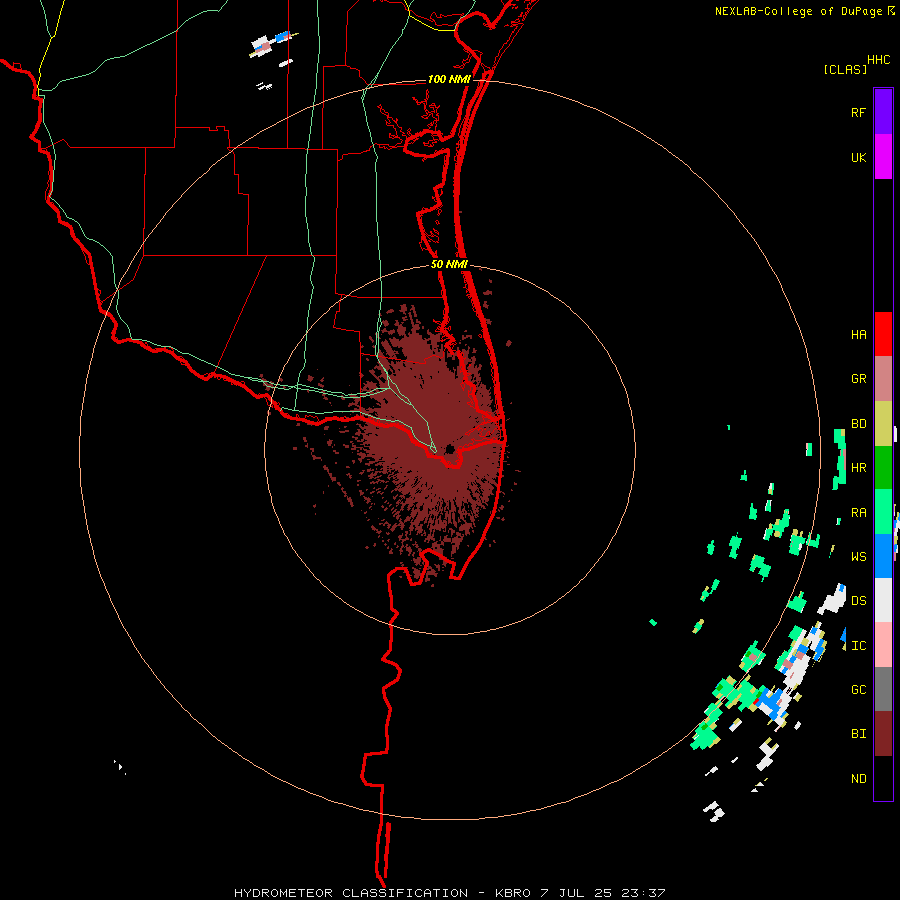
Task: Click the KBRO radar site black dot
Action: click(450, 449)
